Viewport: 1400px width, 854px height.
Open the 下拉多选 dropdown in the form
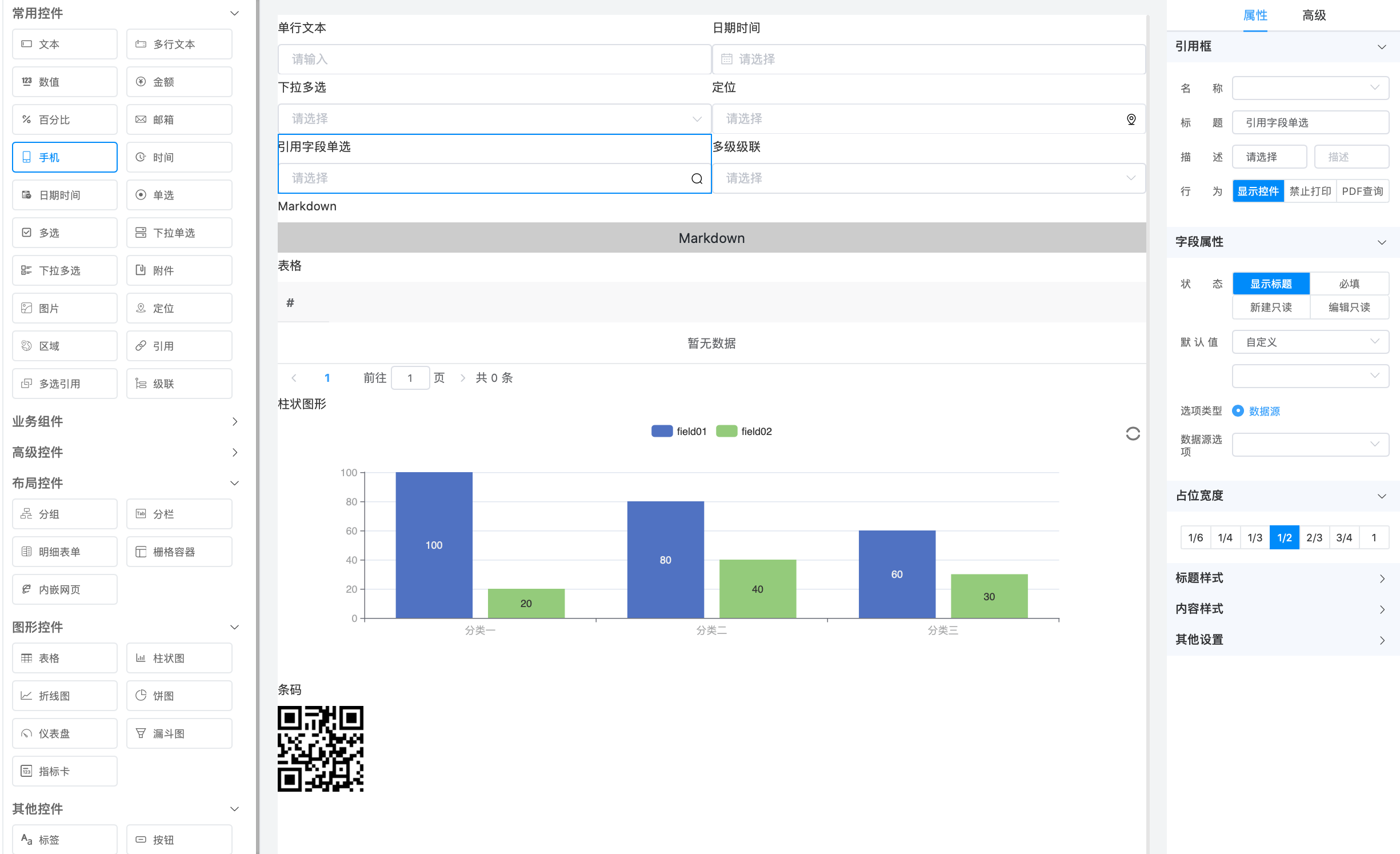click(494, 119)
